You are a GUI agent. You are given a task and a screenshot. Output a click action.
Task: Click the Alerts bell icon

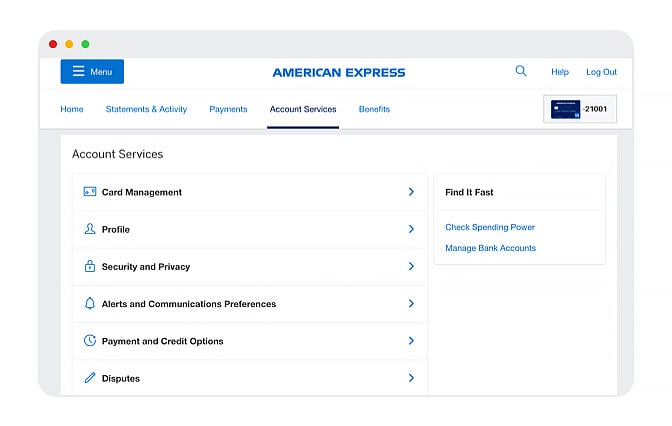coord(90,303)
